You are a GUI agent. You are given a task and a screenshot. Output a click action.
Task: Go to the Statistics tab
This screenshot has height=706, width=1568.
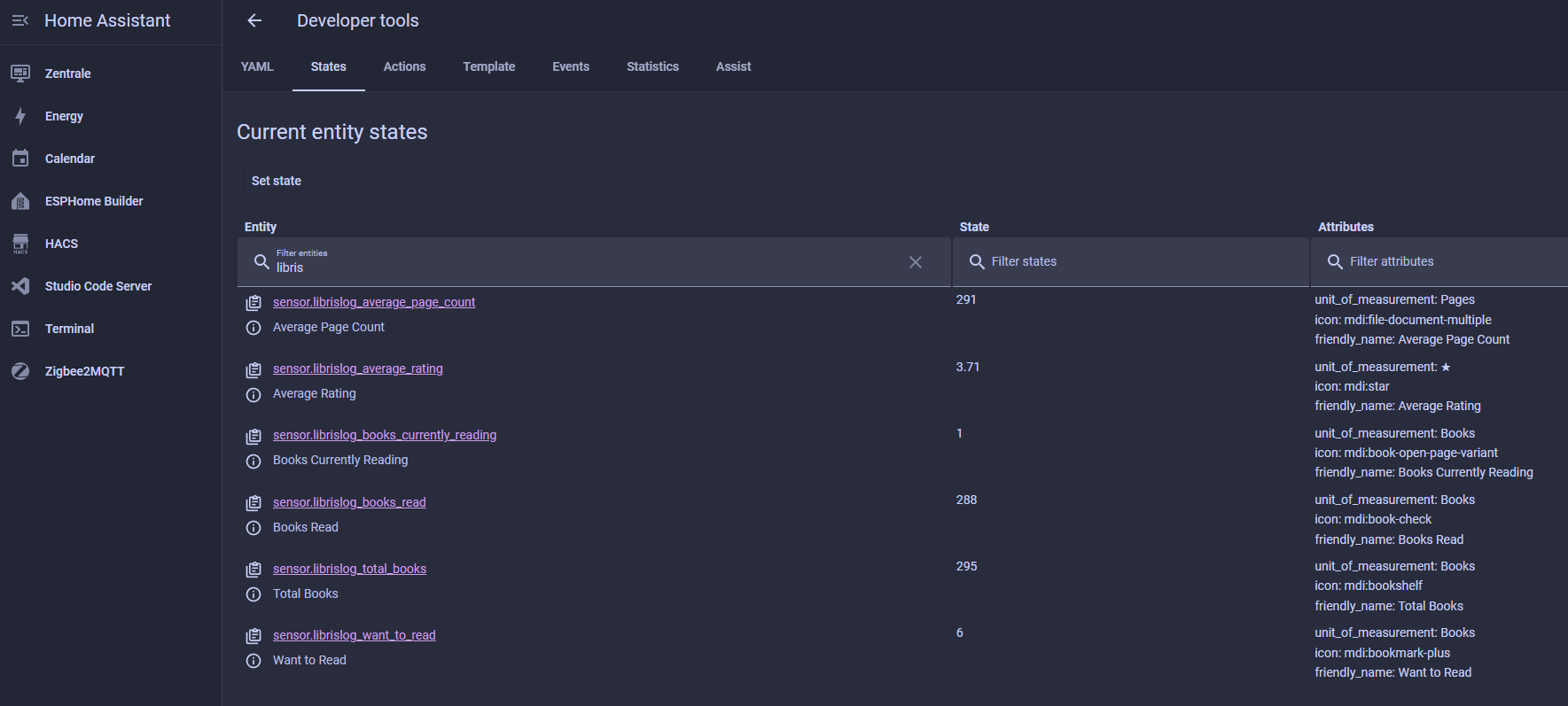(x=652, y=66)
